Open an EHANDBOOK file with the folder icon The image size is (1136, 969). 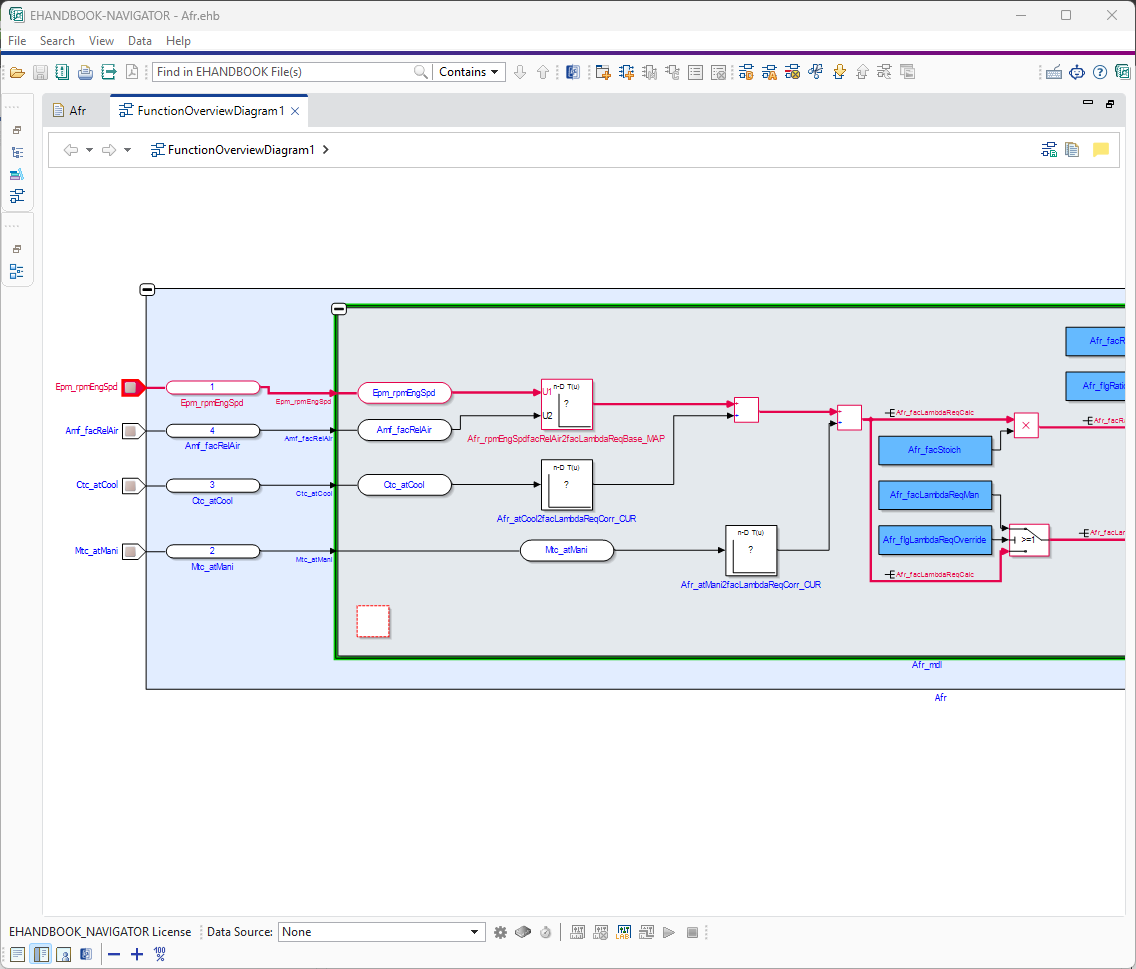click(x=17, y=72)
